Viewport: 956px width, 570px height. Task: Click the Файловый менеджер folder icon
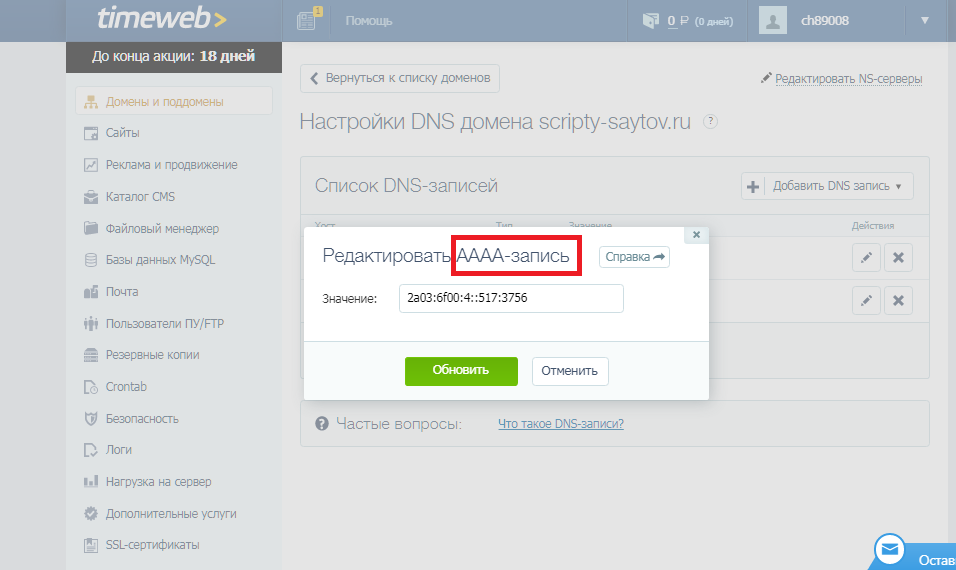tap(91, 228)
